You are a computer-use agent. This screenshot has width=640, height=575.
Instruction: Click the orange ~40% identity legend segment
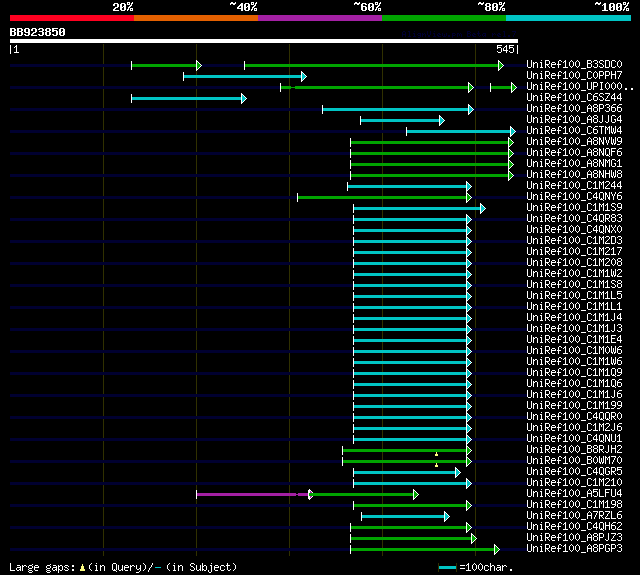pos(196,18)
